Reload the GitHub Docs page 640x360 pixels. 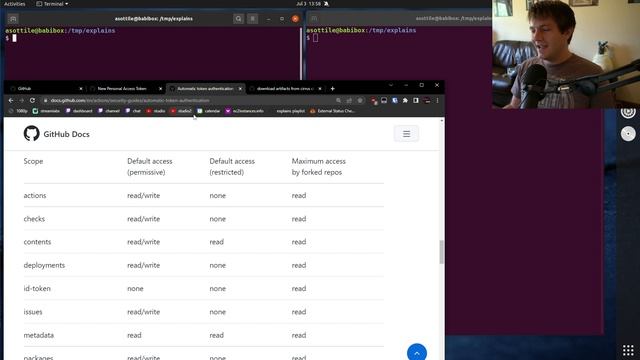coord(32,100)
